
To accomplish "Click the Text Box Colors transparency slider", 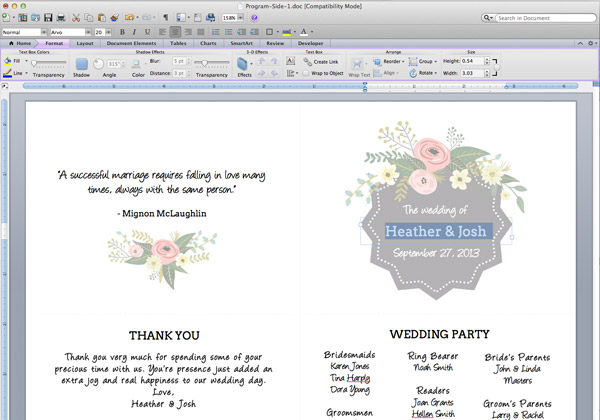I will click(49, 63).
